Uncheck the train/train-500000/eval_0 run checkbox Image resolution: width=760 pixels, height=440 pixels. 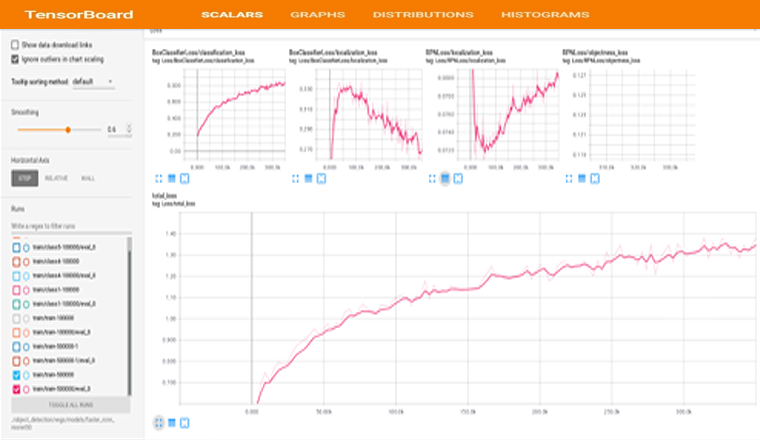[16, 388]
